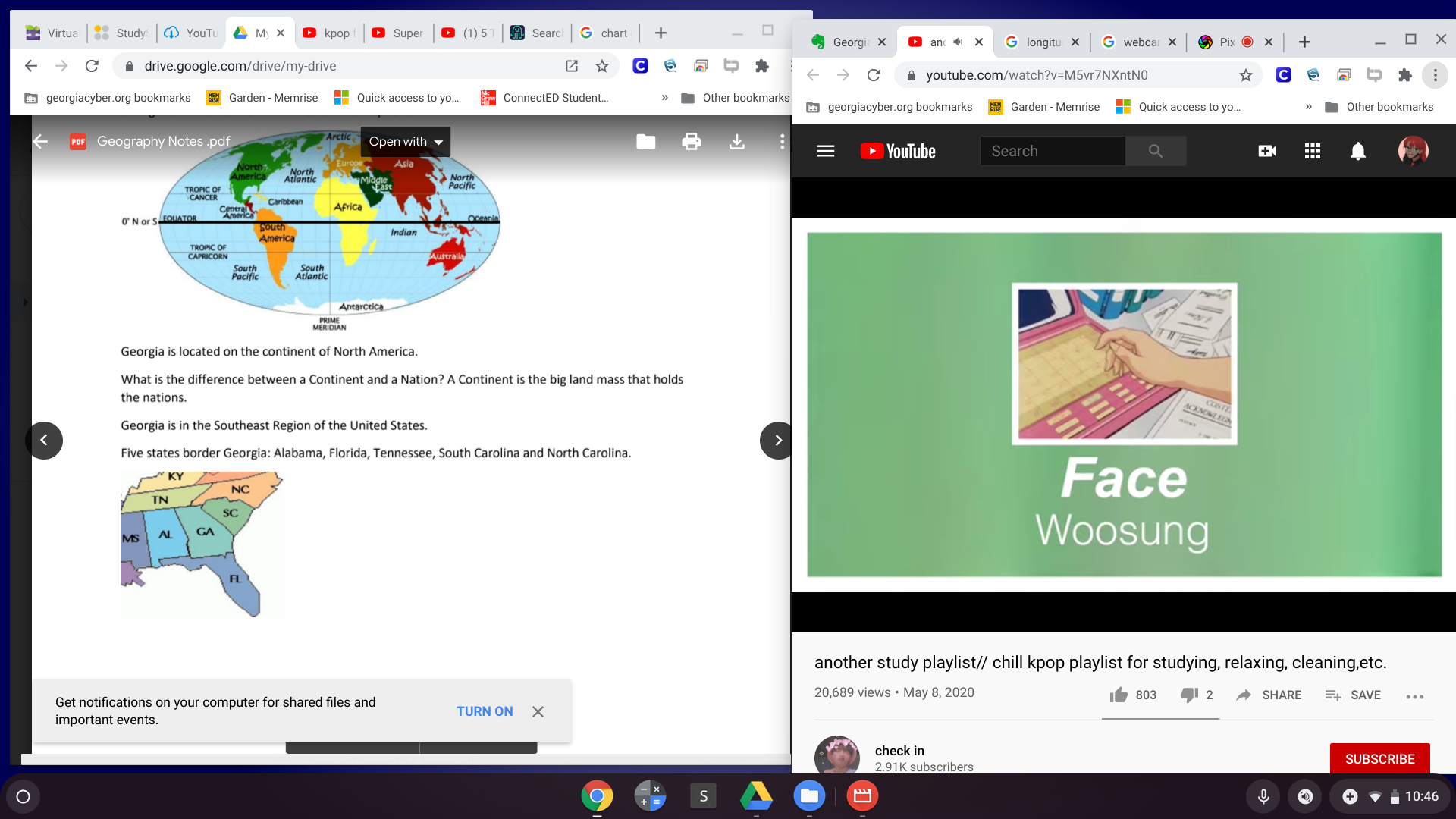Mute the playing YouTube tab audio
This screenshot has width=1456, height=819.
pyautogui.click(x=958, y=42)
